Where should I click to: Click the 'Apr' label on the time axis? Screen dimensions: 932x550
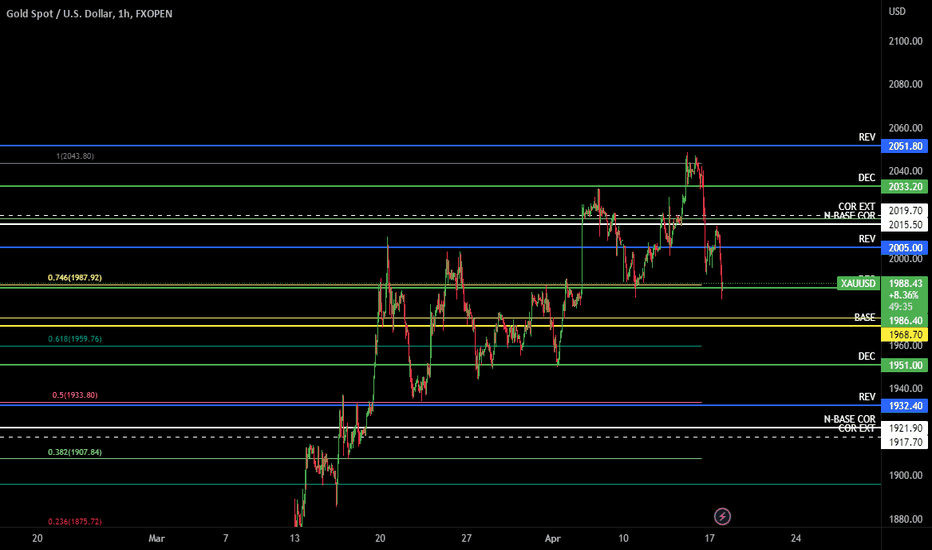tap(553, 539)
